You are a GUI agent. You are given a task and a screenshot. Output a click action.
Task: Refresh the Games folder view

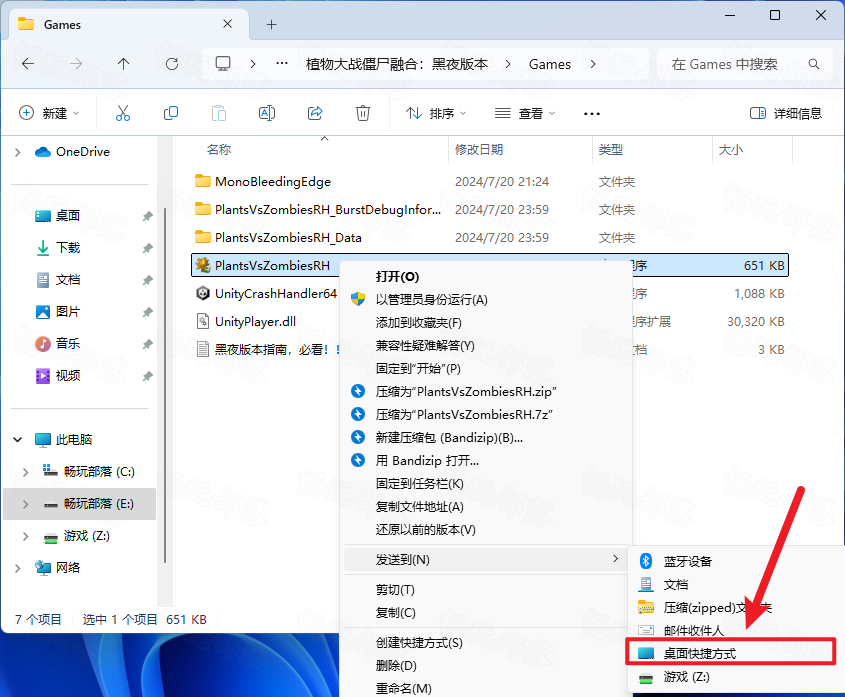point(172,64)
